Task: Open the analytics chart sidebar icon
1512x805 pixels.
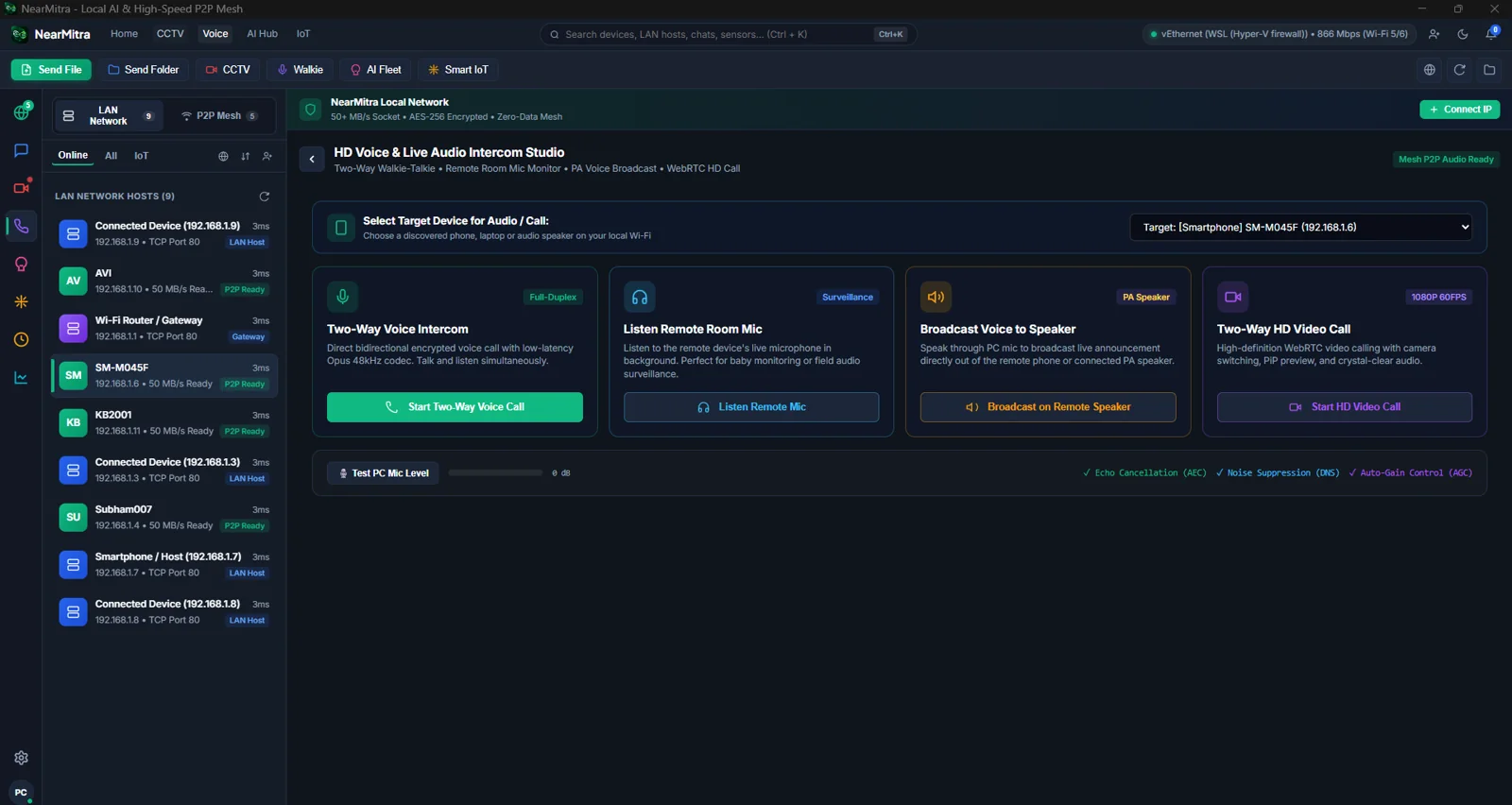Action: click(x=21, y=377)
